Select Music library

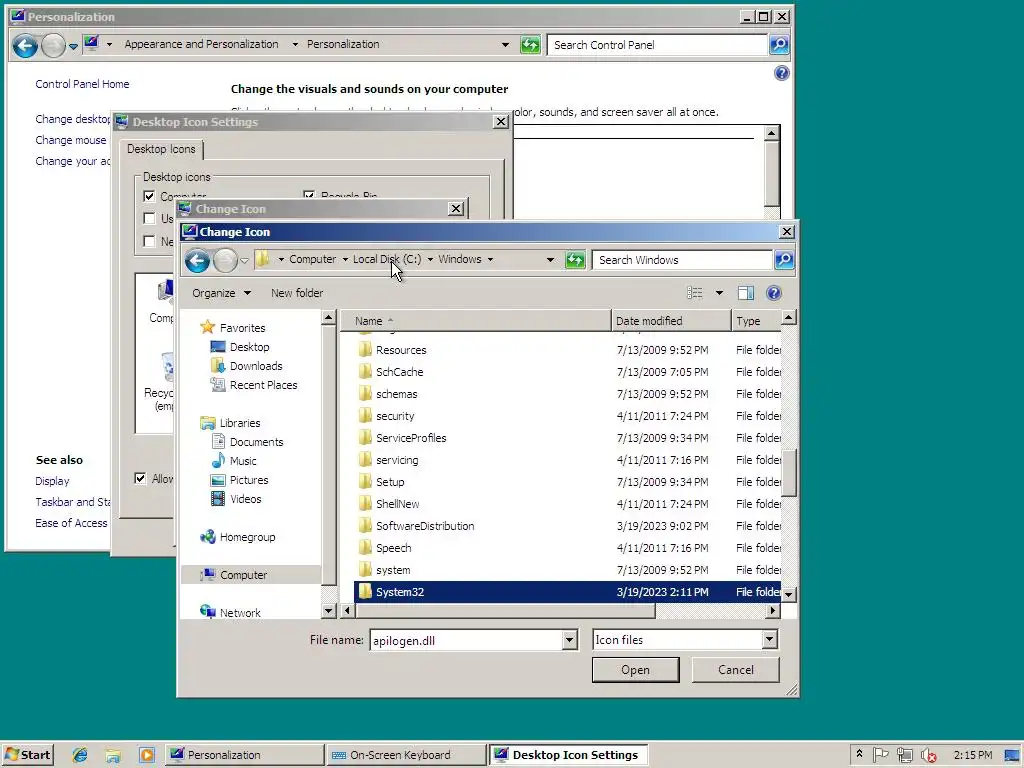click(x=234, y=460)
